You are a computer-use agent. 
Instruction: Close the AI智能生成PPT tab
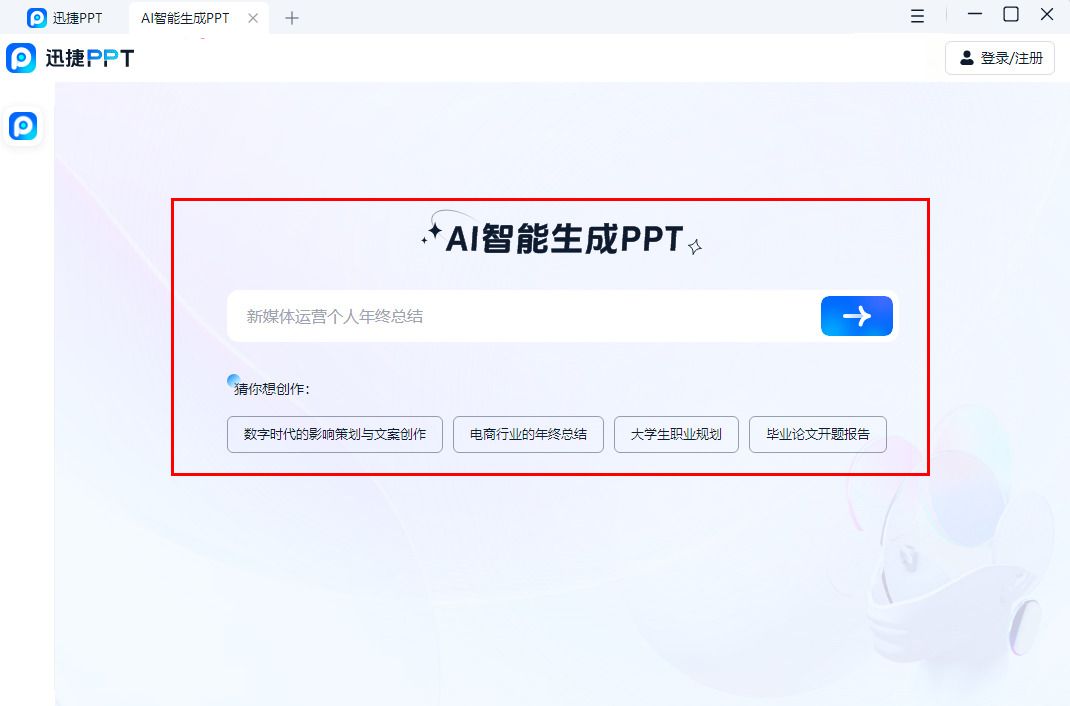[253, 18]
